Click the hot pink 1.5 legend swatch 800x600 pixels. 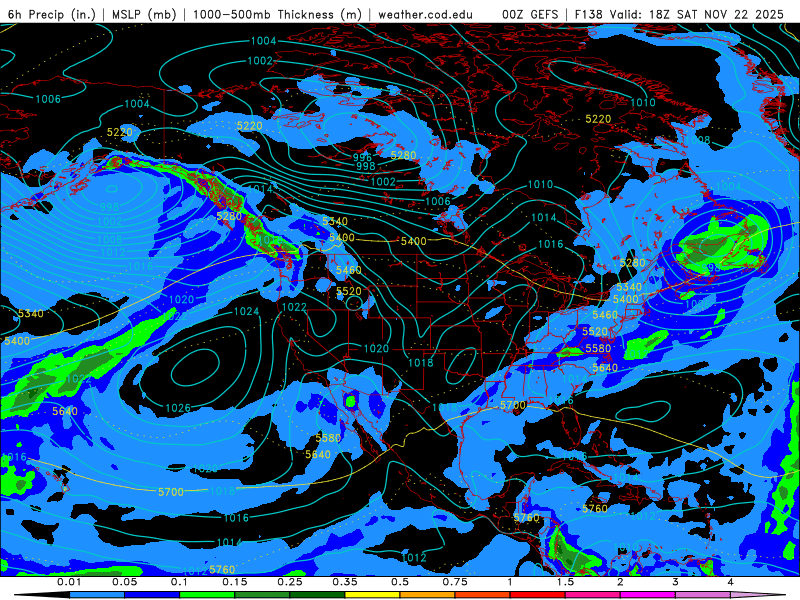(592, 595)
